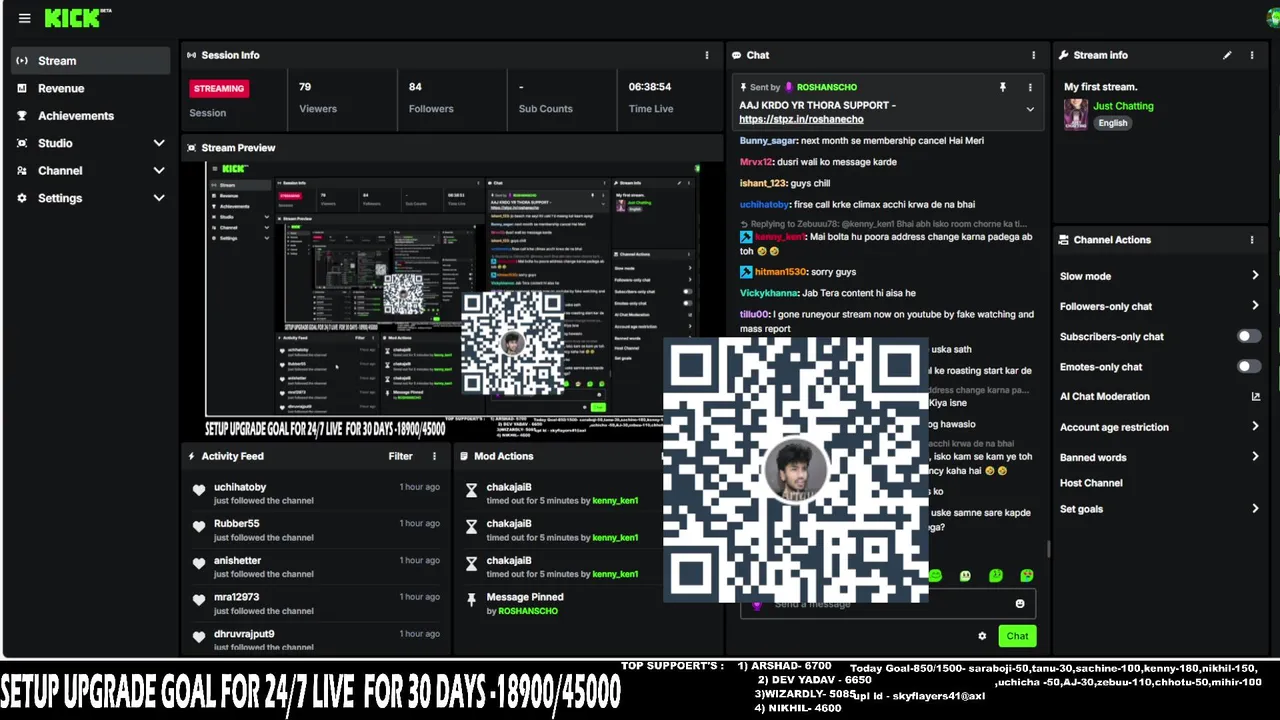Image resolution: width=1280 pixels, height=720 pixels.
Task: Click username Bunny_sagar in chat
Action: [x=768, y=141]
